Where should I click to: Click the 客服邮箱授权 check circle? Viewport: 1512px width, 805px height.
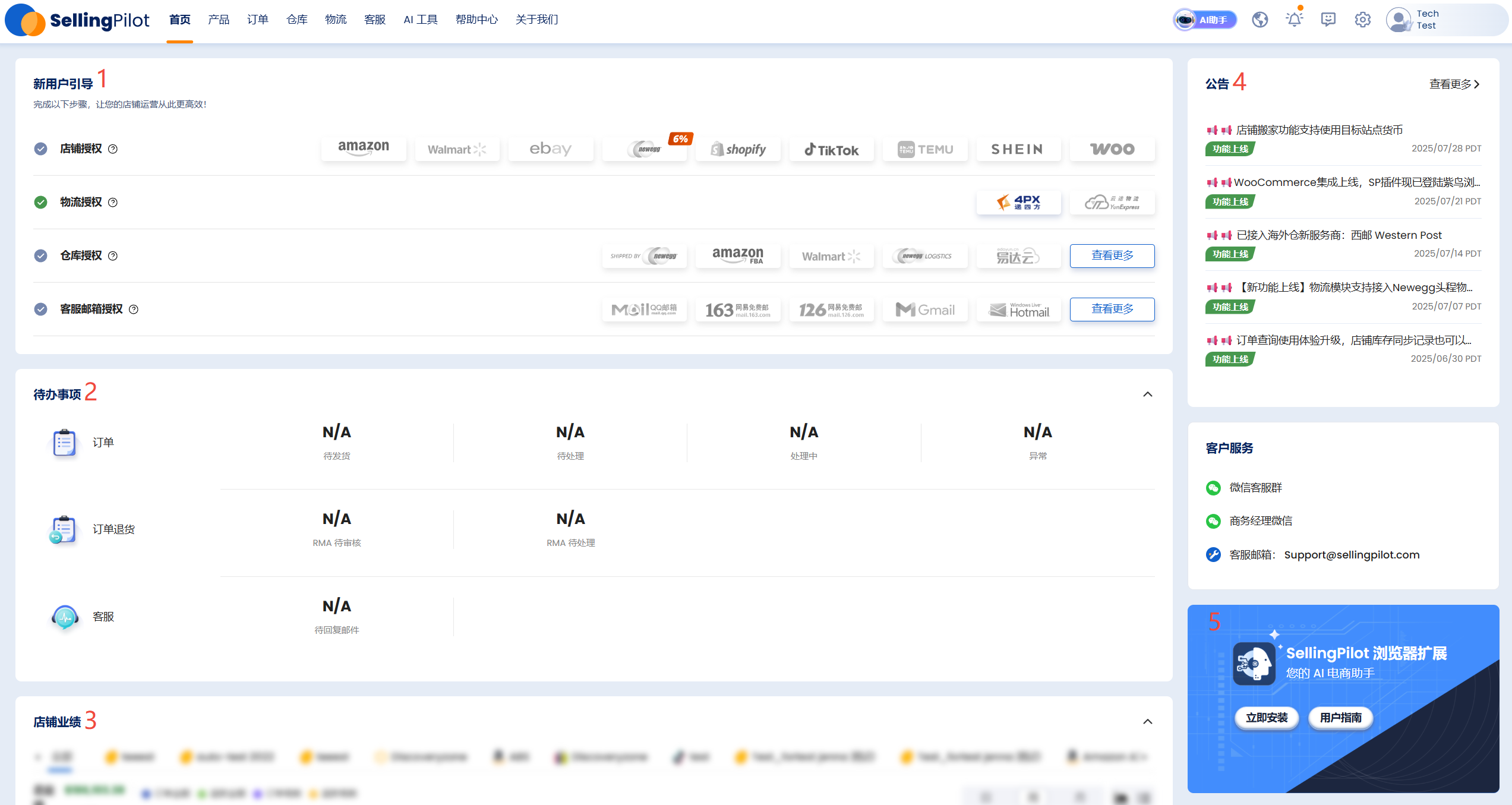tap(40, 309)
